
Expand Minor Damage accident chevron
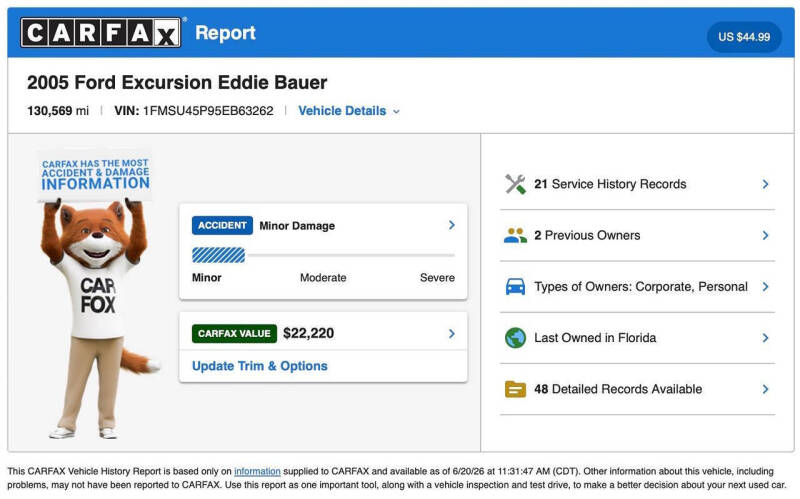452,225
